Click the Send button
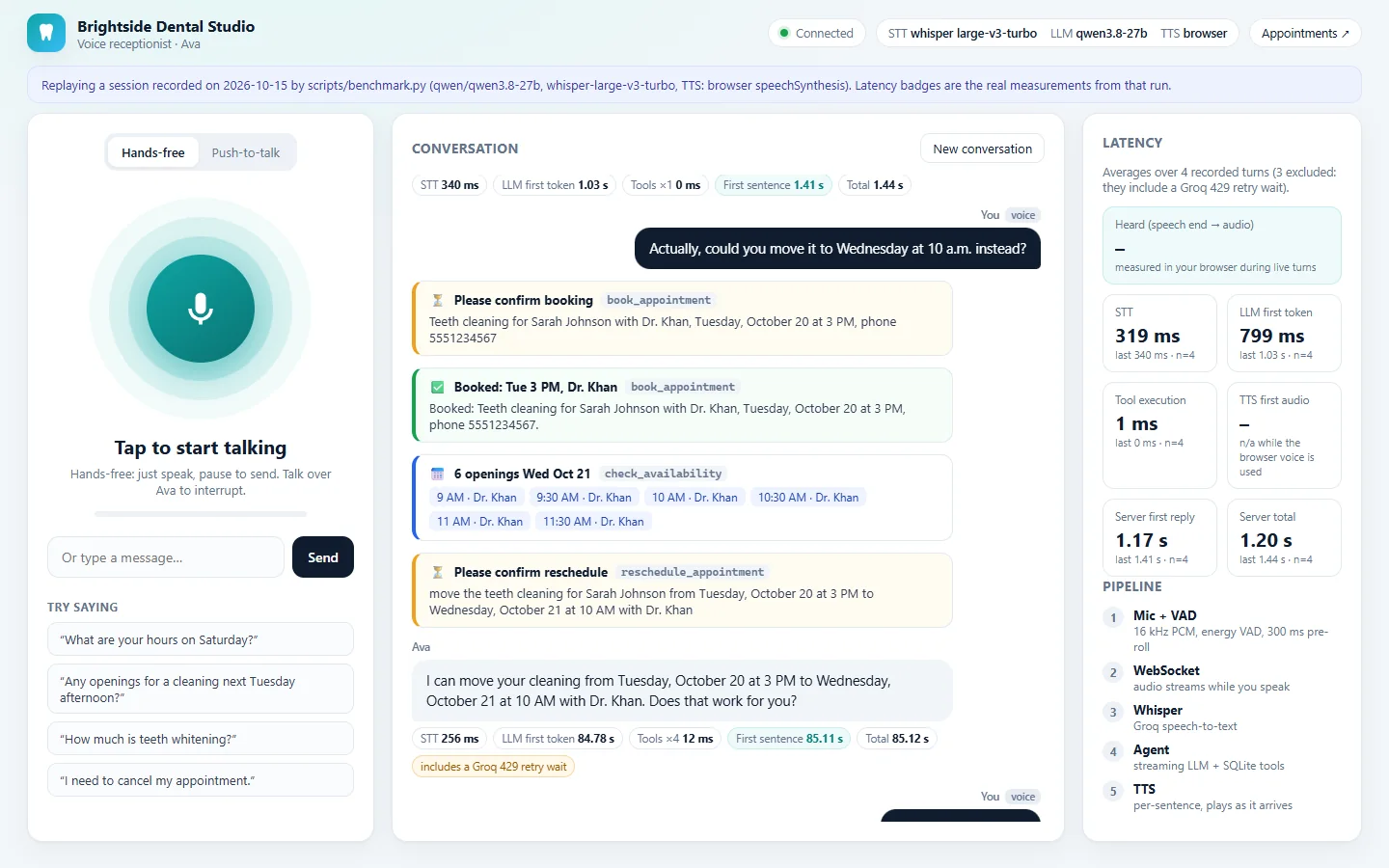Image resolution: width=1389 pixels, height=868 pixels. (x=323, y=557)
